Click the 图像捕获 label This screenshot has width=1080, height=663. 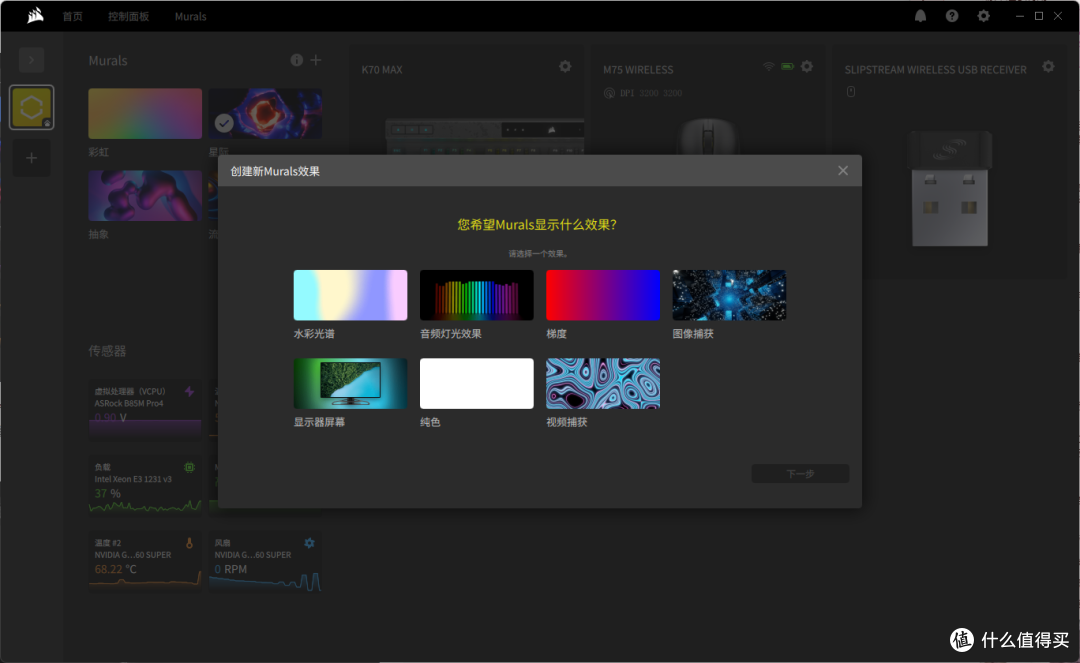click(693, 334)
